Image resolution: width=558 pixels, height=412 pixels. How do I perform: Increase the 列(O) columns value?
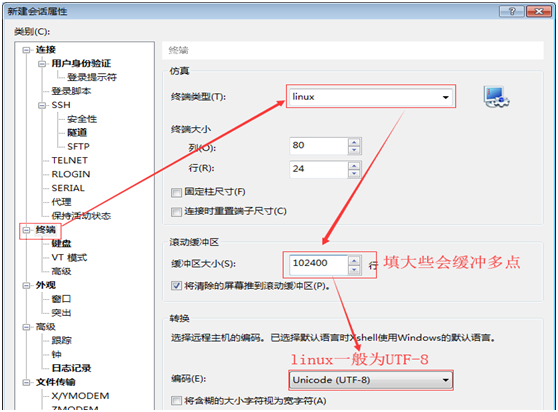(x=354, y=142)
